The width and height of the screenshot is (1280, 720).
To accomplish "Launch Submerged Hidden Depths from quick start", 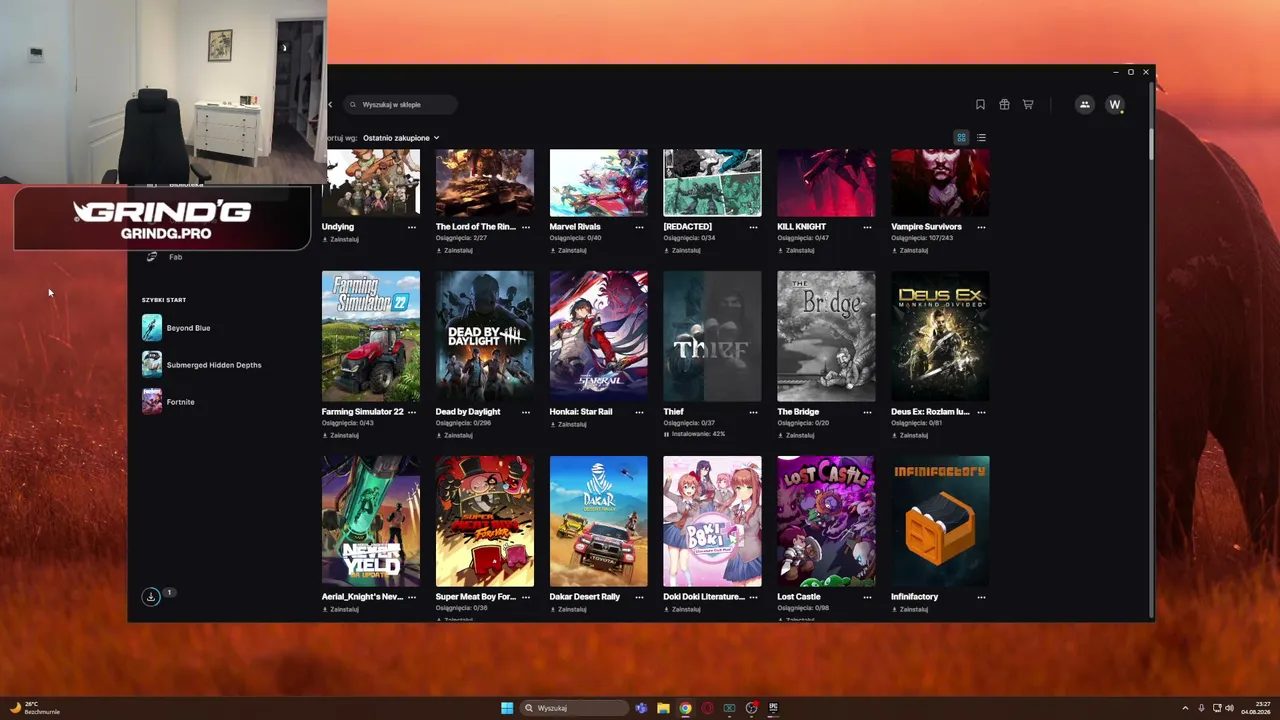I will (201, 365).
